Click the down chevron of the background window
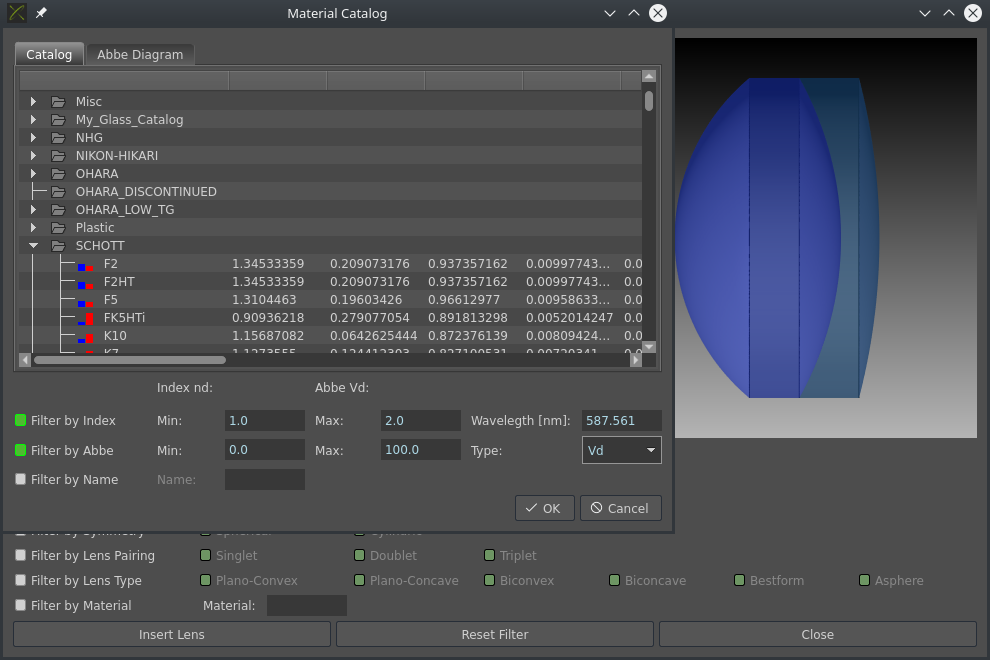990x660 pixels. [x=925, y=13]
